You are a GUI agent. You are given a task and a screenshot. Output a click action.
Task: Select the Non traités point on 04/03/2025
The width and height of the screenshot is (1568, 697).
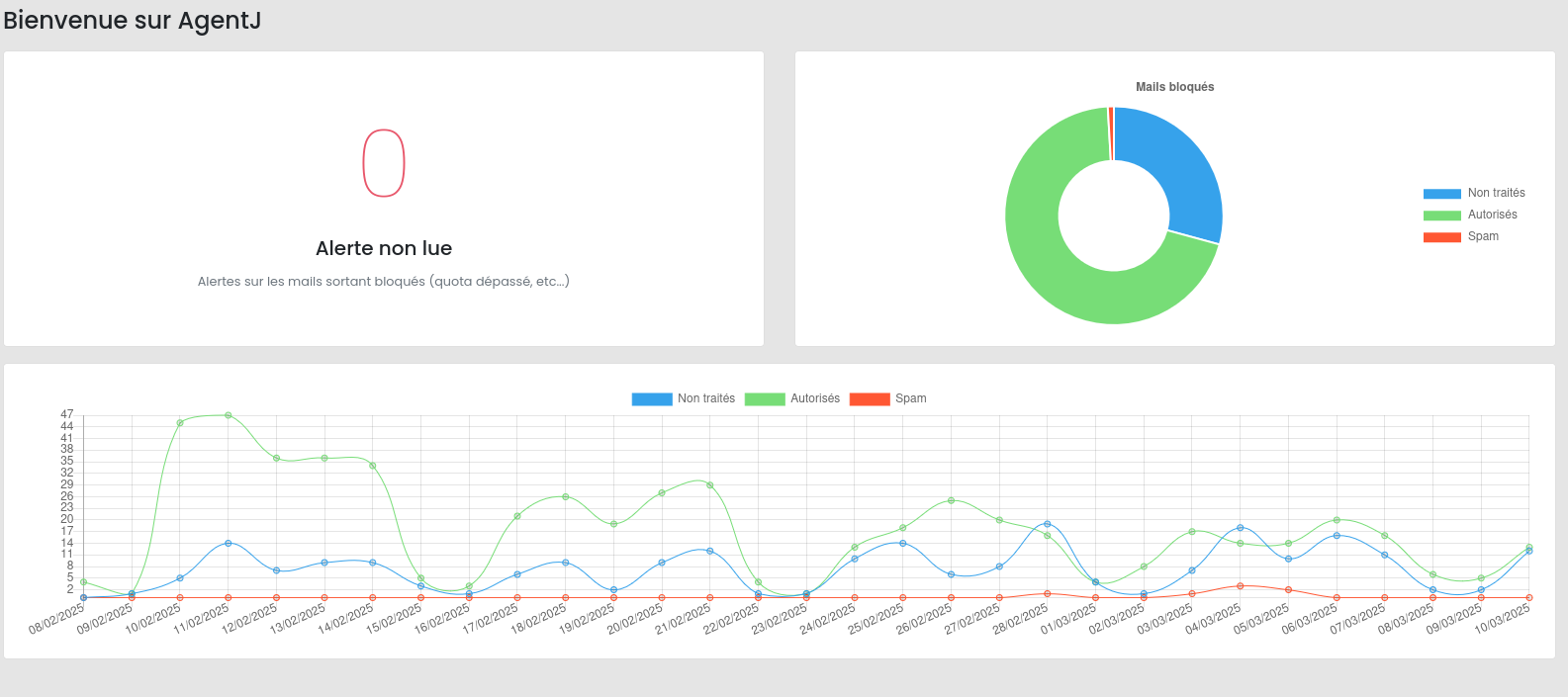pos(1241,528)
